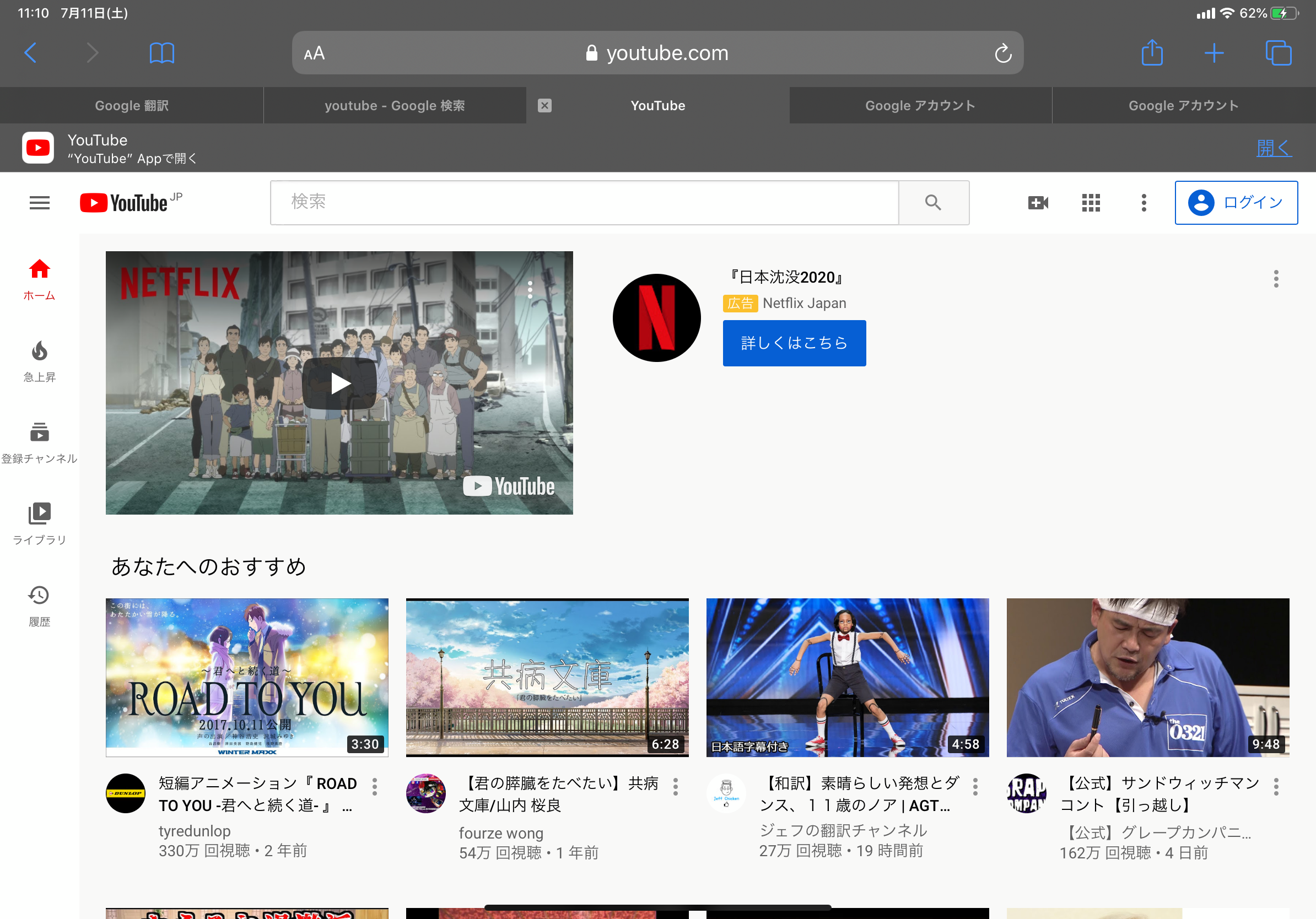
Task: Open more options for ROAD TO YOU video
Action: [x=374, y=786]
